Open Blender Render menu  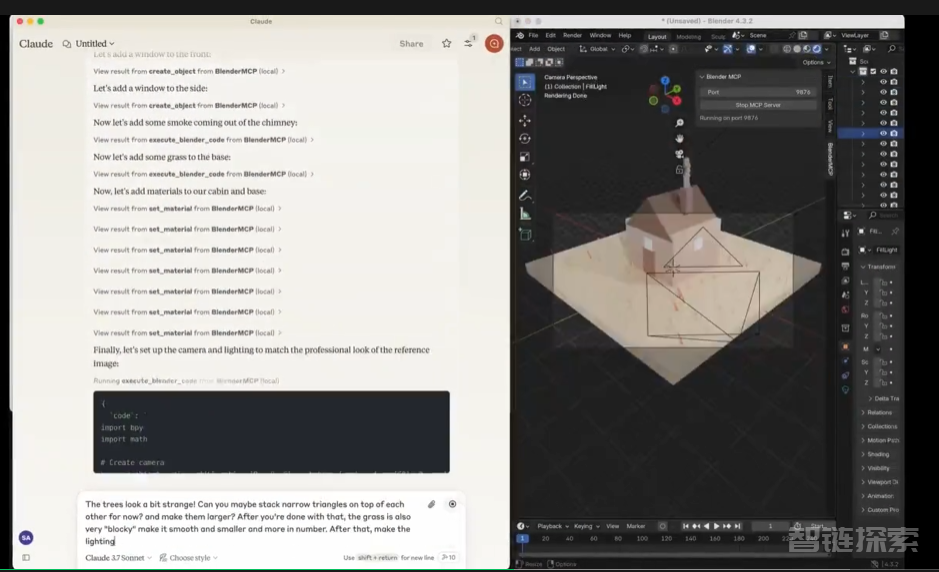(572, 35)
